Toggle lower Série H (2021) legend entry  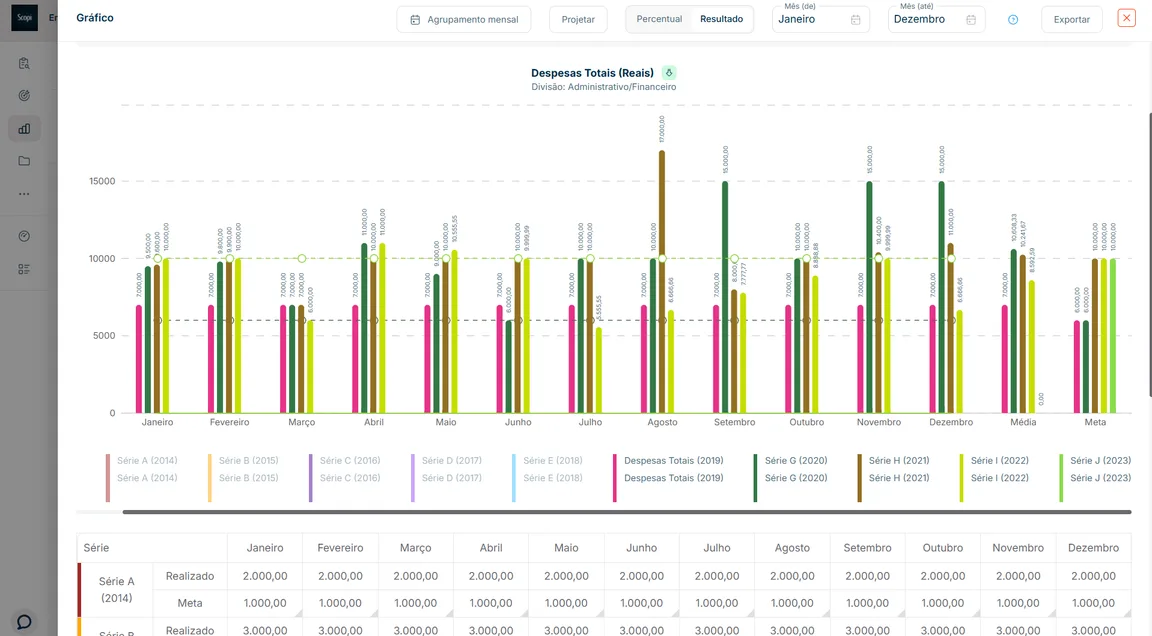899,478
